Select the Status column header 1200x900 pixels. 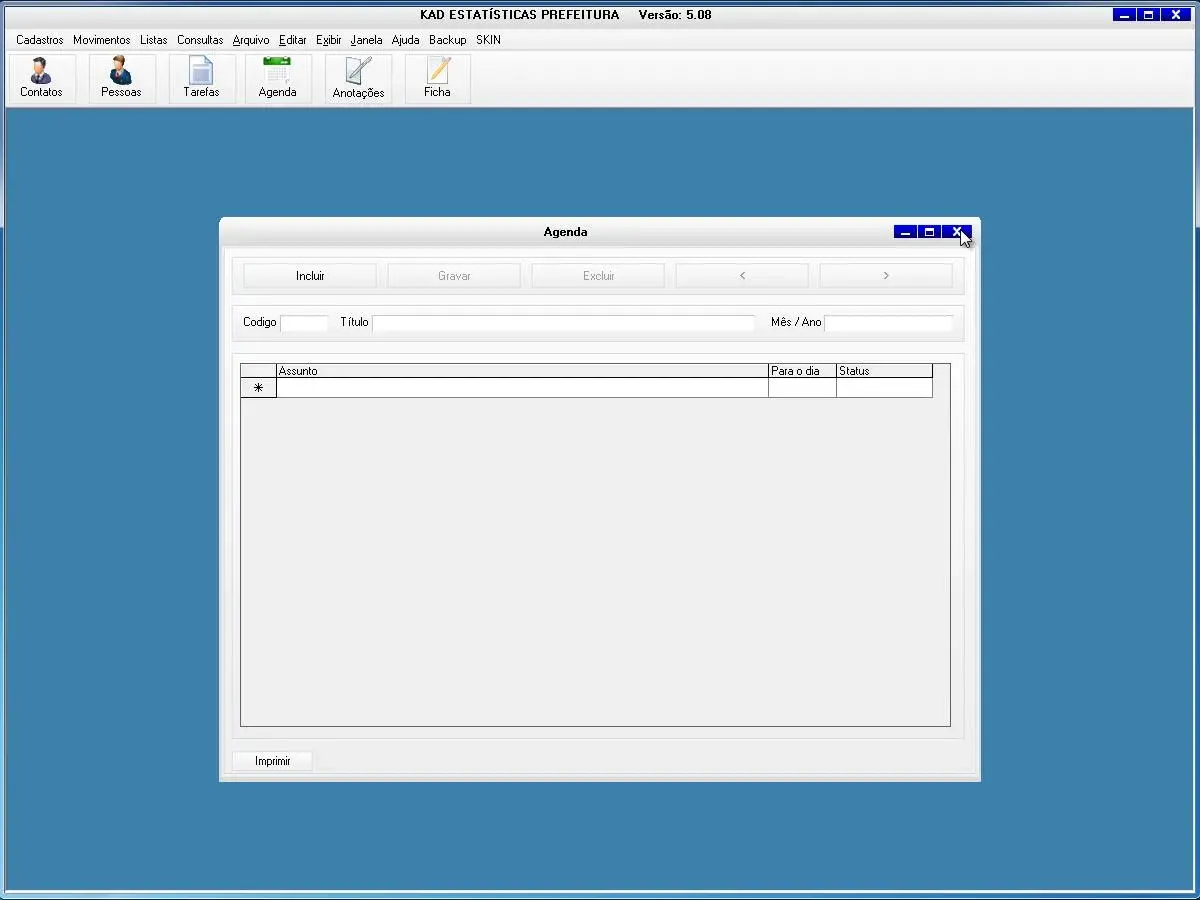click(884, 371)
